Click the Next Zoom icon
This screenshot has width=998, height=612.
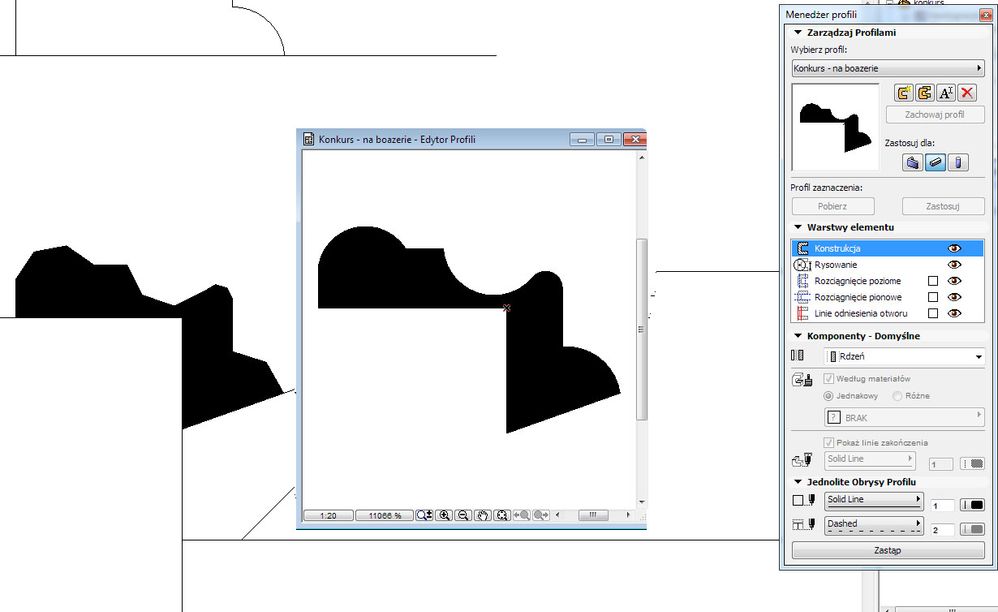click(x=541, y=515)
